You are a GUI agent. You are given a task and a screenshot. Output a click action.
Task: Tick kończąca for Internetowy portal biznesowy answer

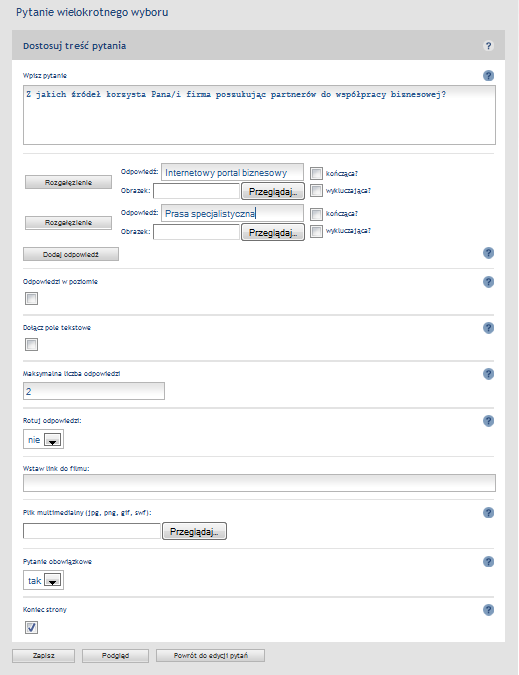pyautogui.click(x=316, y=173)
